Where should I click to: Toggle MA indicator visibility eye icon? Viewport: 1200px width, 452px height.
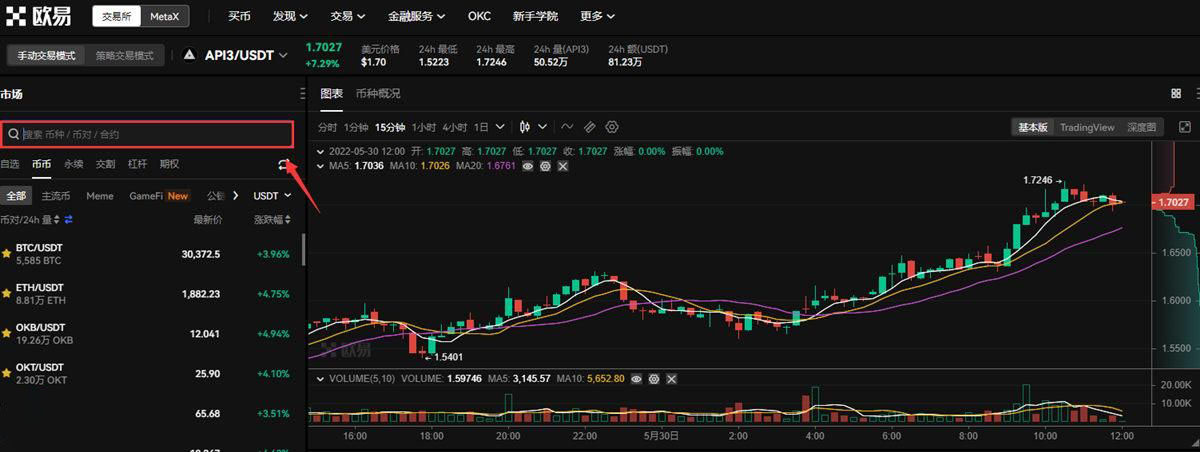pyautogui.click(x=528, y=165)
